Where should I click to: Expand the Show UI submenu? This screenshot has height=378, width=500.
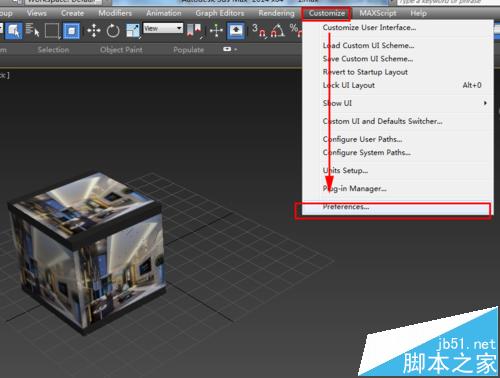coord(398,103)
